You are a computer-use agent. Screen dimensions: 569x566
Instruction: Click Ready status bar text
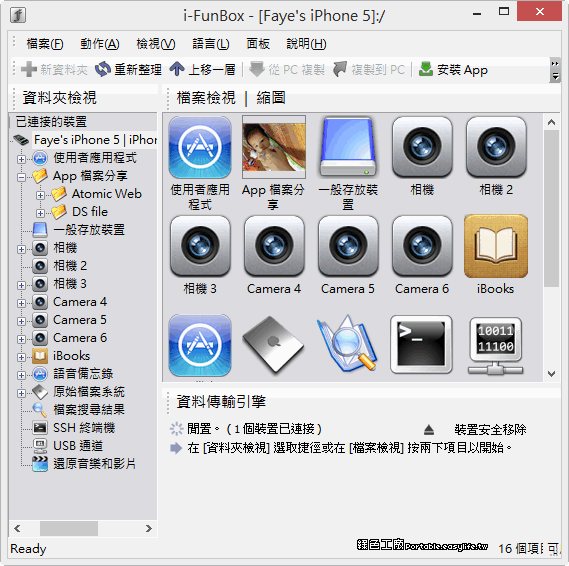pos(28,549)
